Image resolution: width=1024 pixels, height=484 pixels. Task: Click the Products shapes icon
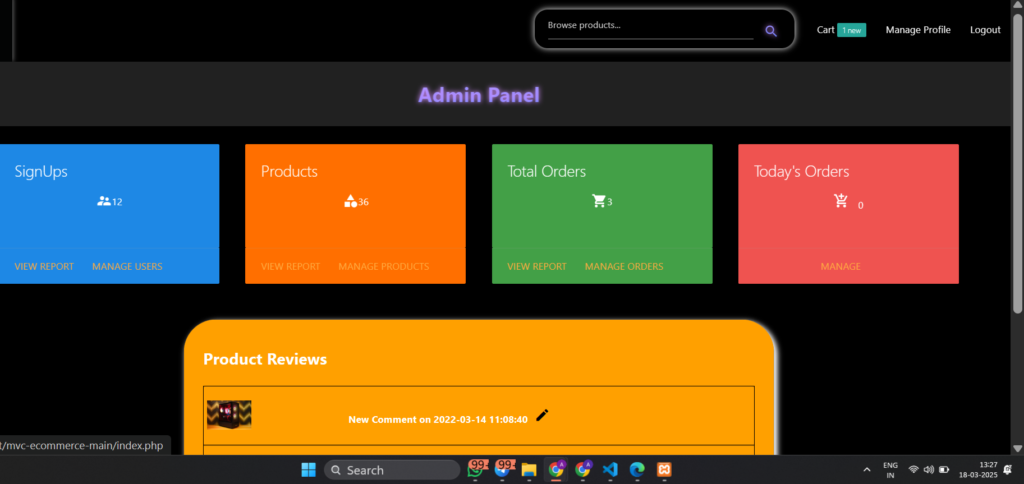(x=350, y=201)
